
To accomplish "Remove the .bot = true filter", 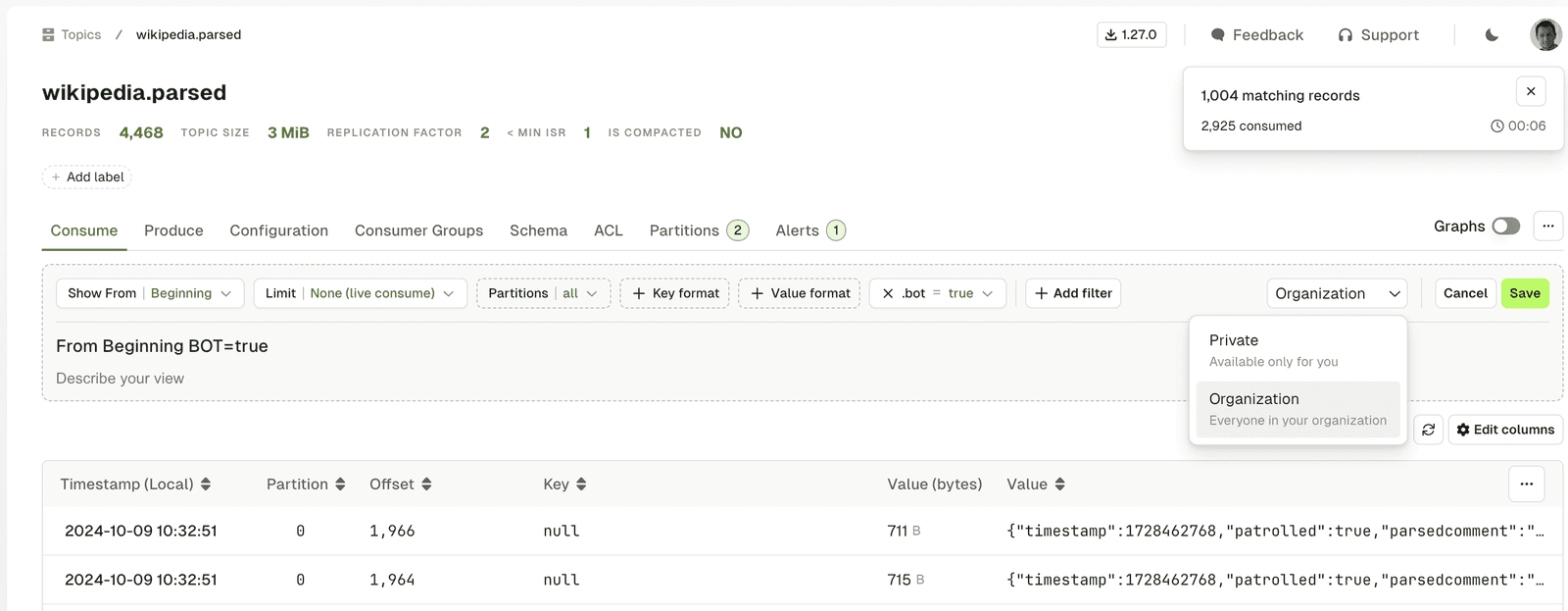I will pyautogui.click(x=888, y=293).
